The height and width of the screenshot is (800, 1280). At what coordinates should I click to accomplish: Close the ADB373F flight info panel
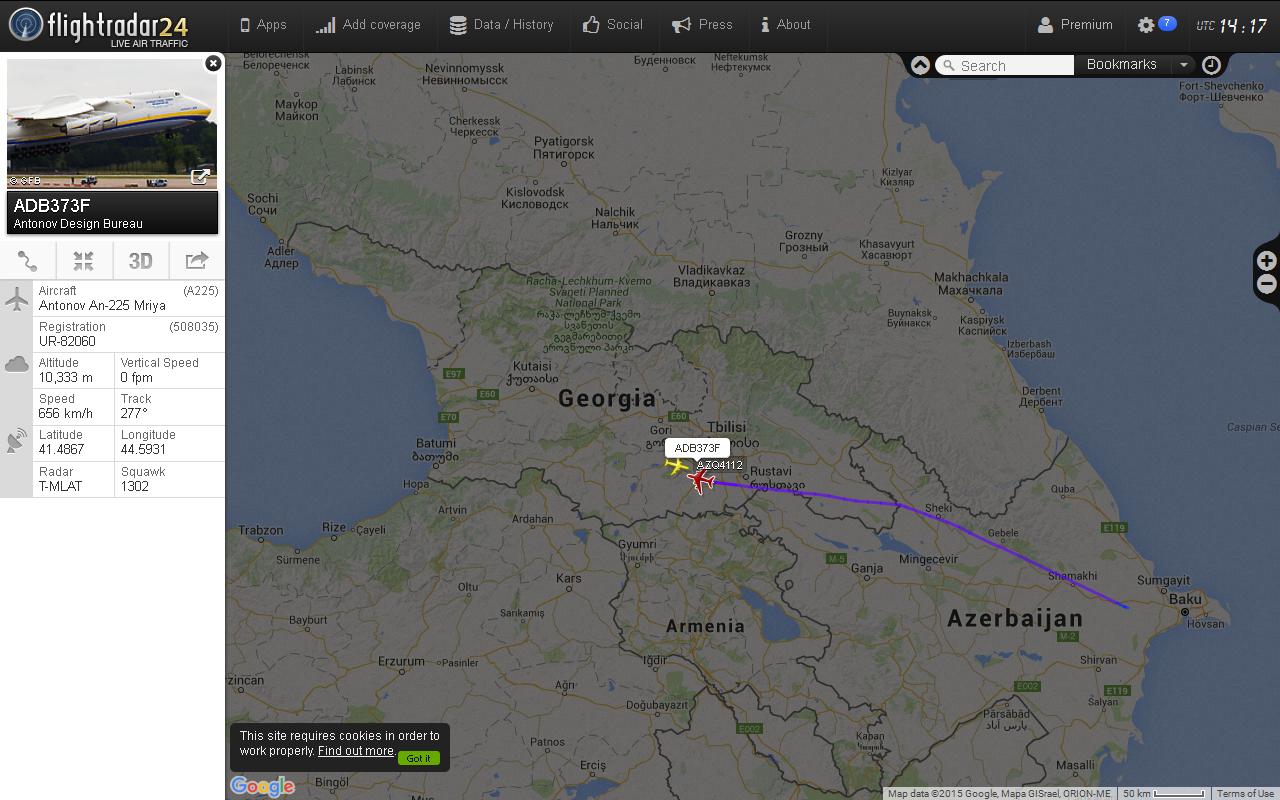tap(213, 63)
